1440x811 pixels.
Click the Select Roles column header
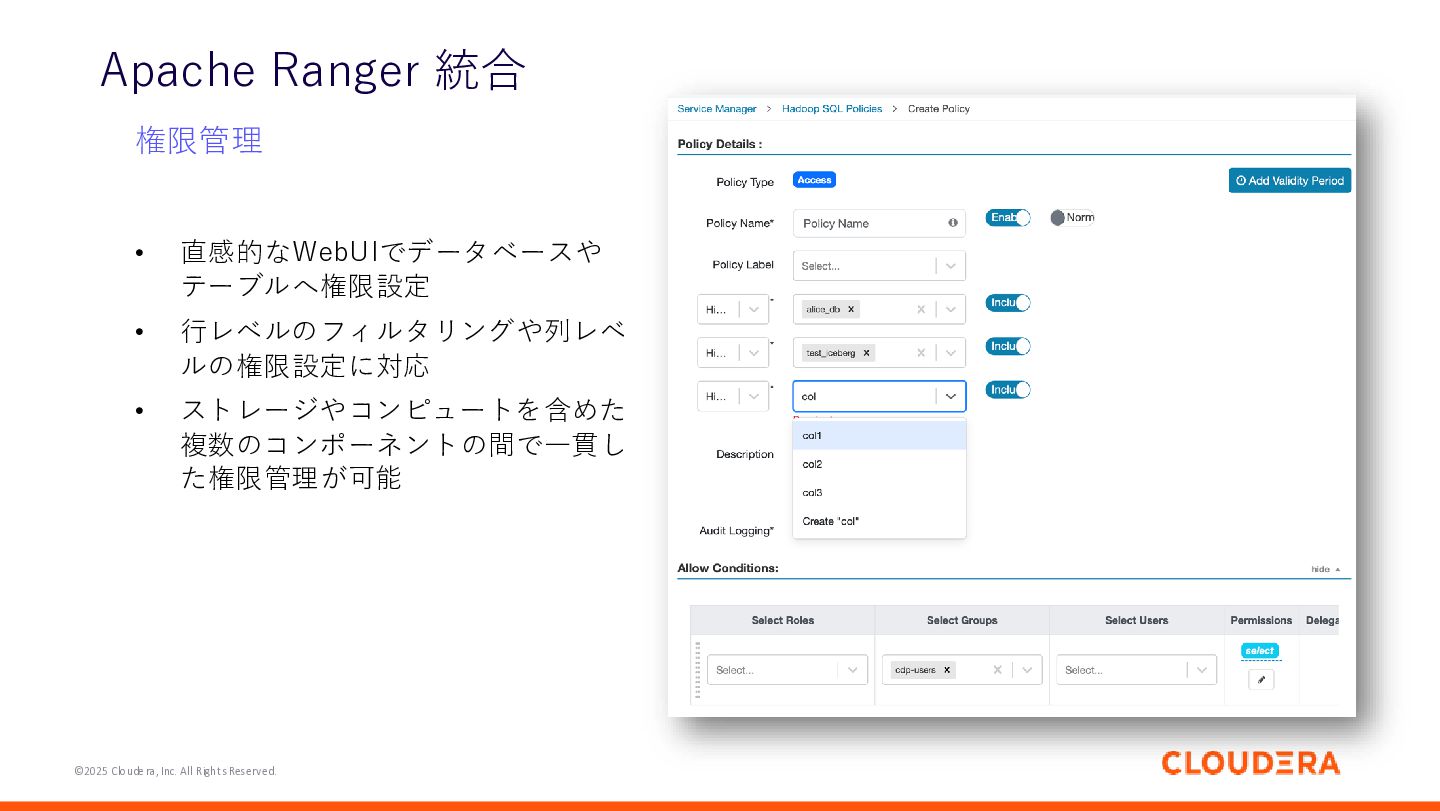(782, 620)
